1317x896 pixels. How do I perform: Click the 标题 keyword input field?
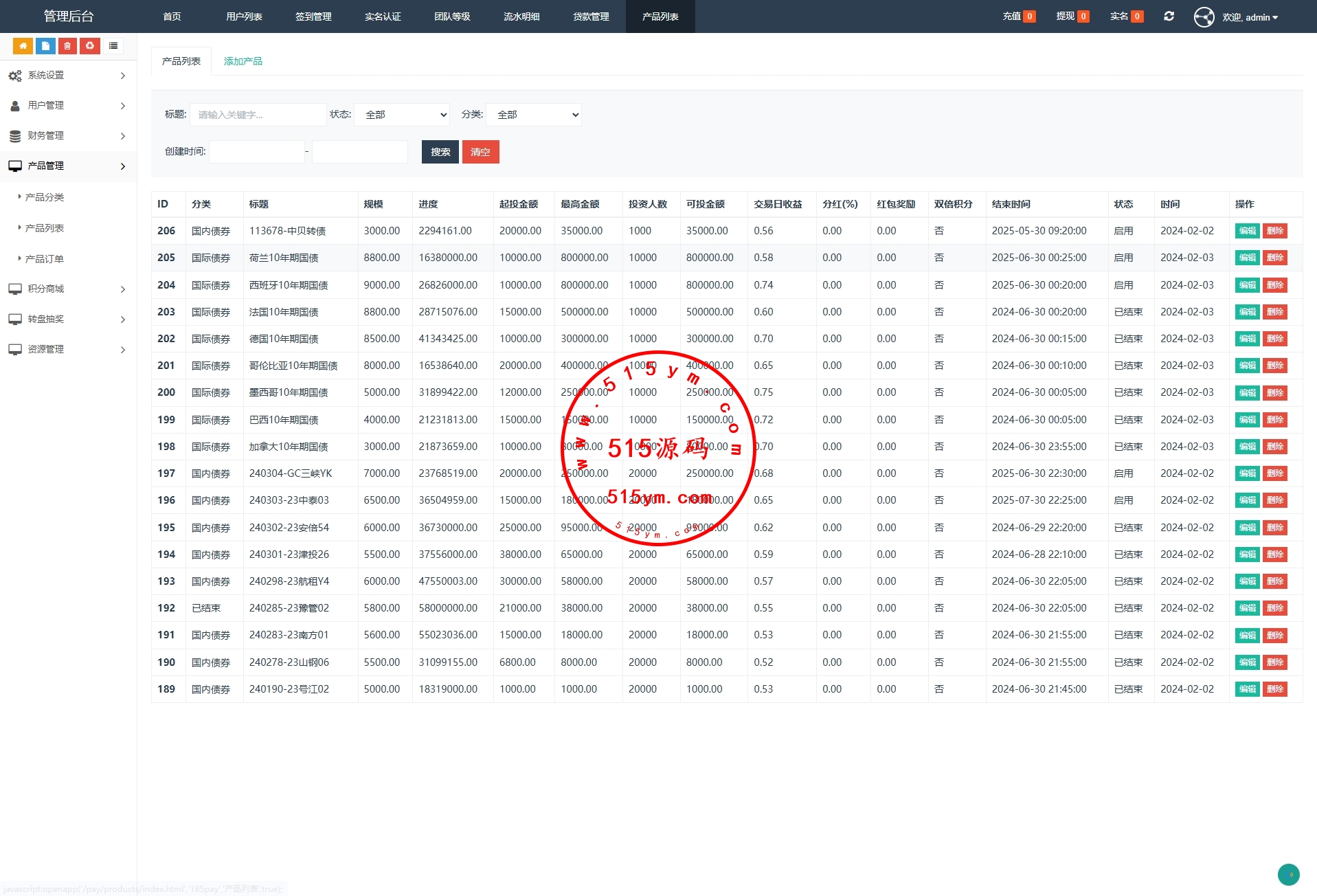click(x=258, y=115)
